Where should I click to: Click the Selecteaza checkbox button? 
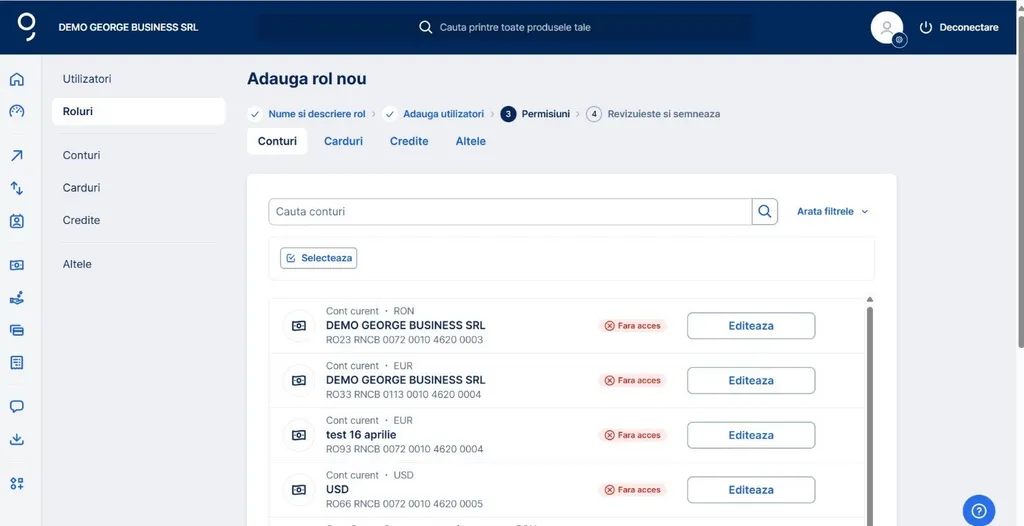coord(319,258)
